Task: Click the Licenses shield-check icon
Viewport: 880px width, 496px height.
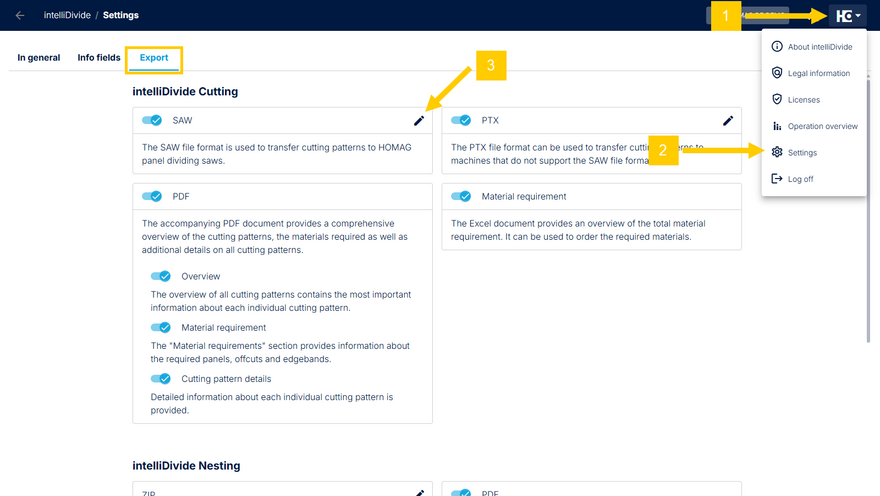Action: tap(777, 99)
